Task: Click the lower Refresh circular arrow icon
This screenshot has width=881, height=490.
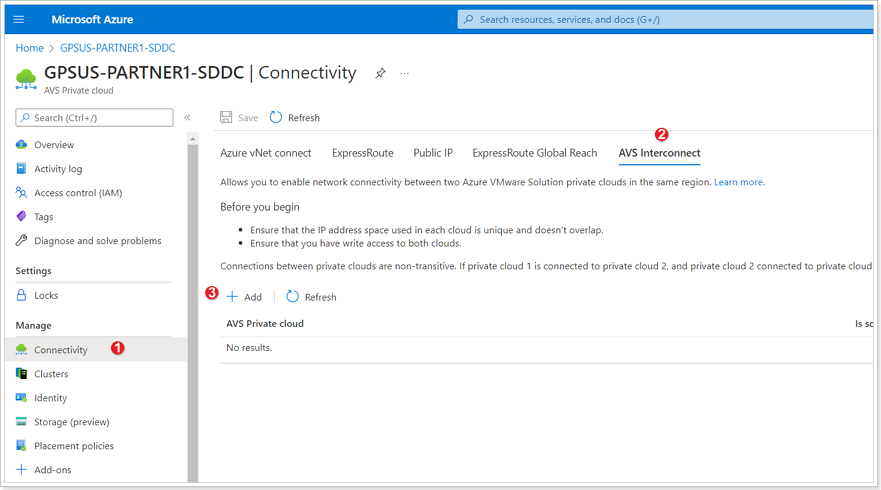Action: pos(292,296)
